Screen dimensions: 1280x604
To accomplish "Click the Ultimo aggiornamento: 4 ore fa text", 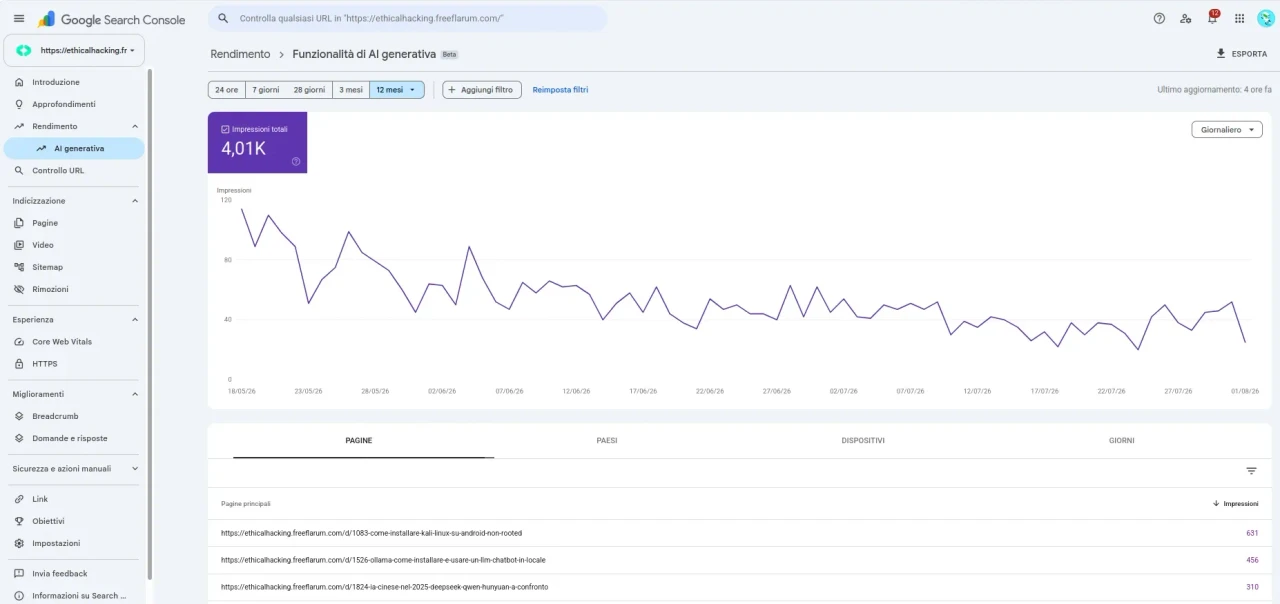I will tap(1214, 90).
